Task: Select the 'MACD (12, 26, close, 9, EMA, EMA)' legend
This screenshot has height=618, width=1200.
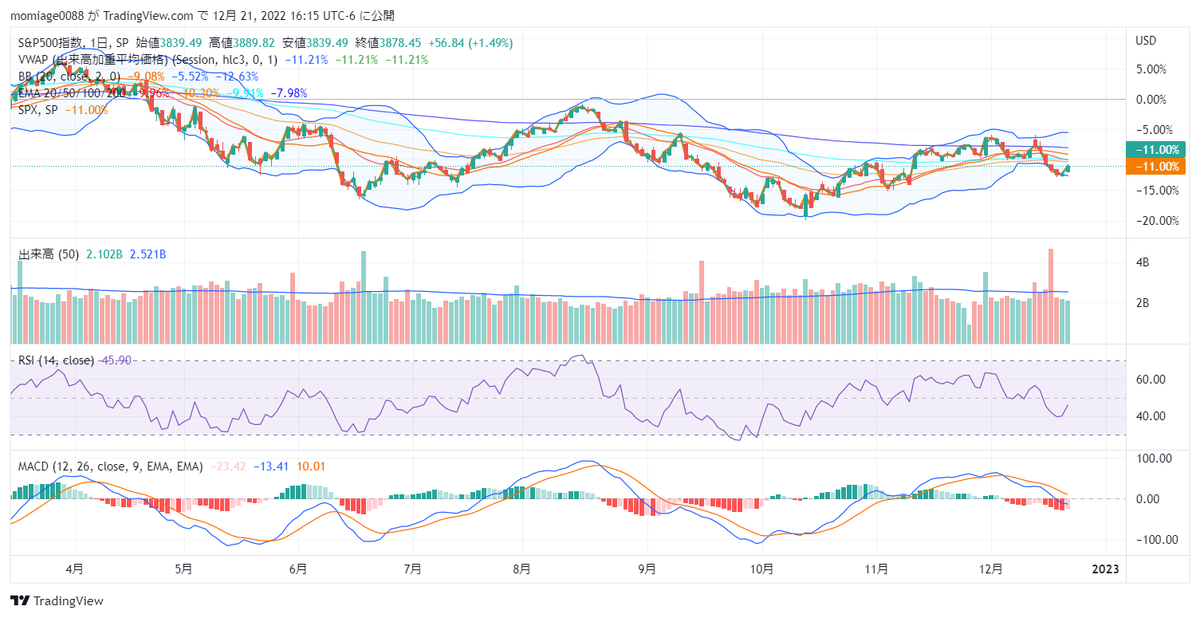Action: coord(111,466)
